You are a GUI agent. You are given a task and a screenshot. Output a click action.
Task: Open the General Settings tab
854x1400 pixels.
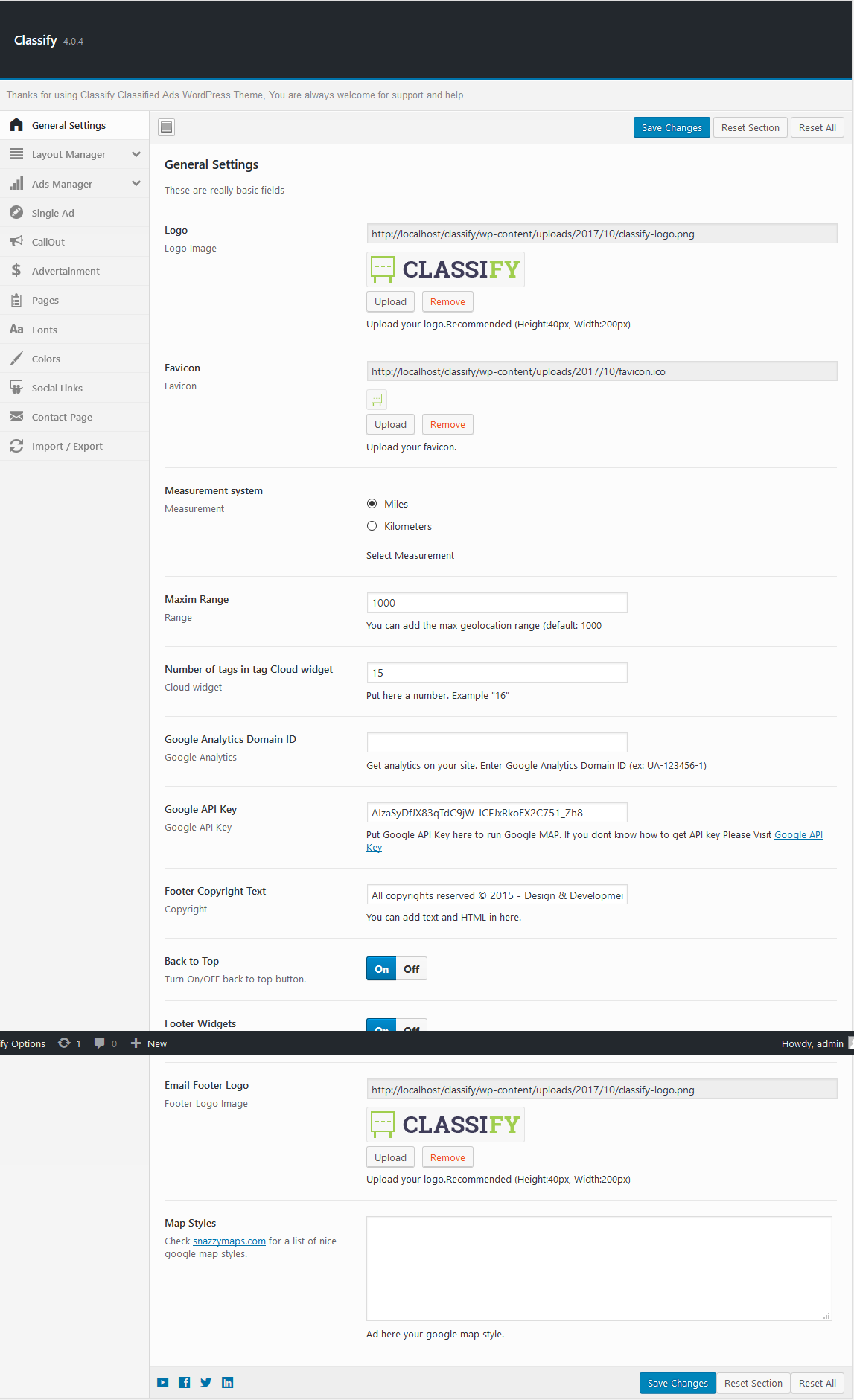pyautogui.click(x=74, y=125)
